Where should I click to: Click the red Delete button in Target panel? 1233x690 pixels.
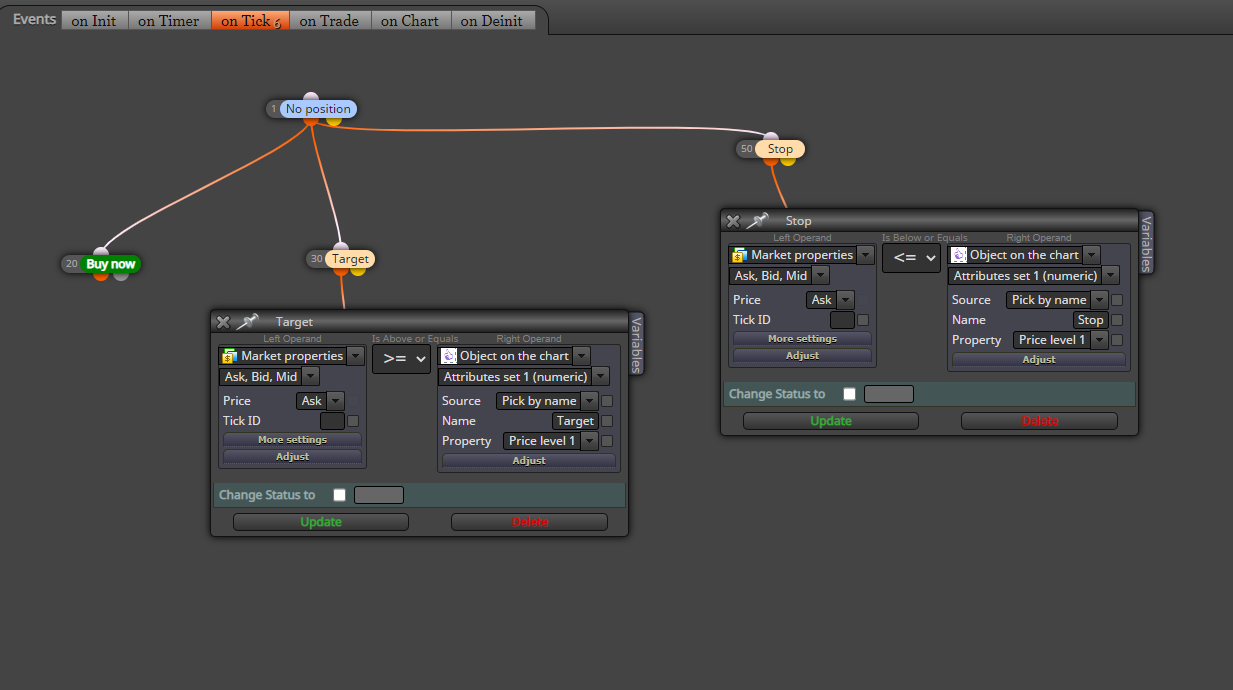pos(530,522)
